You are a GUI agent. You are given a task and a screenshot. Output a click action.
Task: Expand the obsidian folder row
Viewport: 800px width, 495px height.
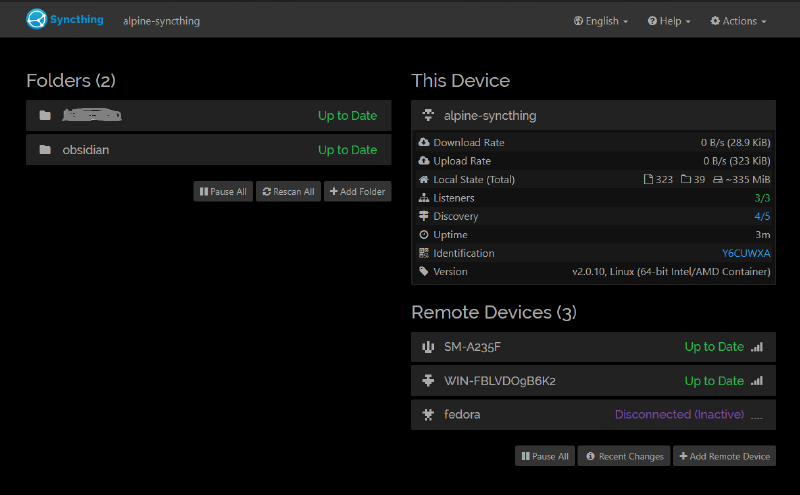(209, 150)
